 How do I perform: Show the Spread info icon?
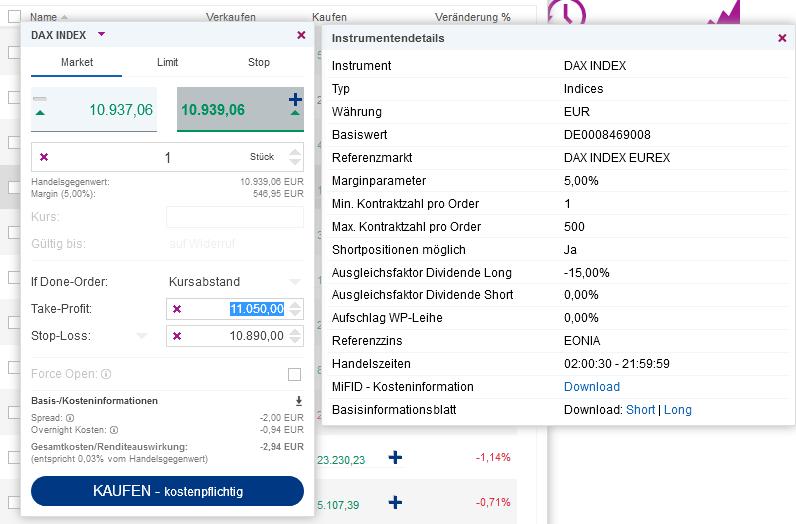click(70, 418)
